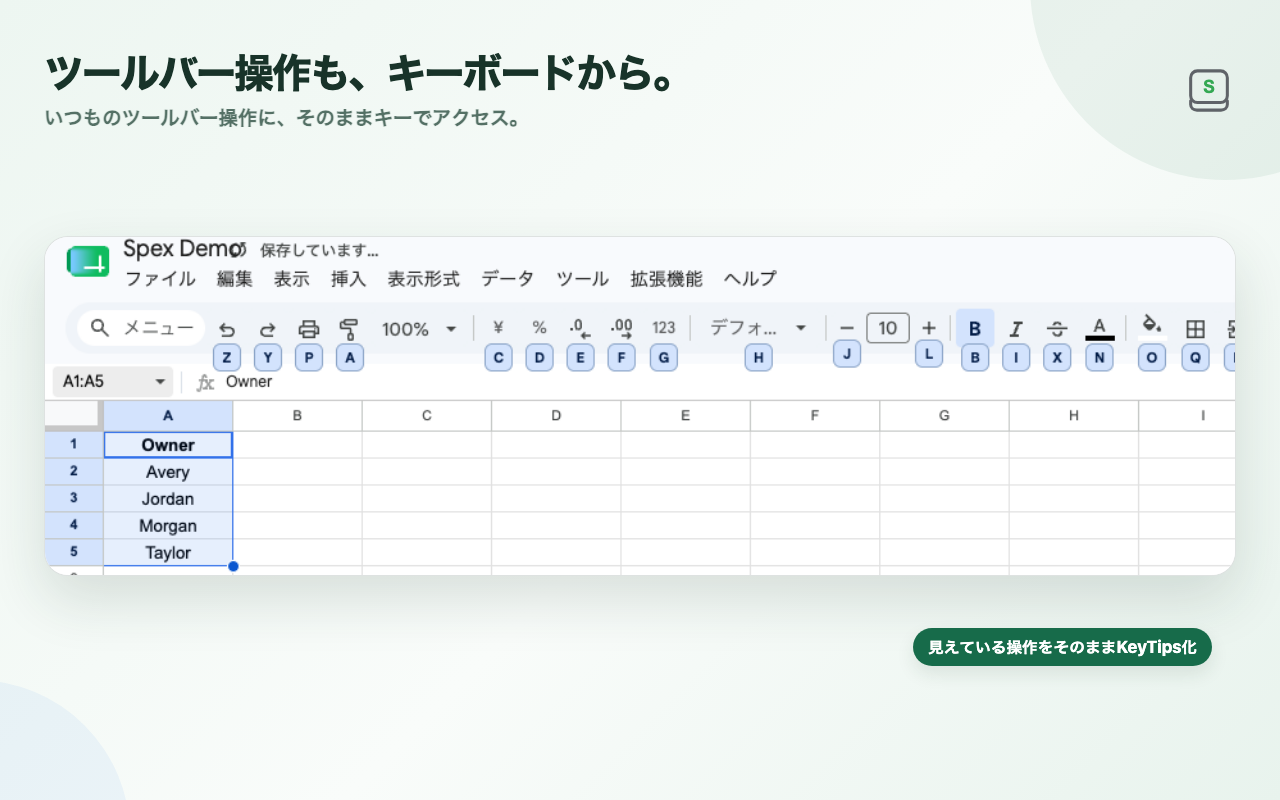The image size is (1280, 800).
Task: Open the 表示形式 menu
Action: (x=424, y=279)
